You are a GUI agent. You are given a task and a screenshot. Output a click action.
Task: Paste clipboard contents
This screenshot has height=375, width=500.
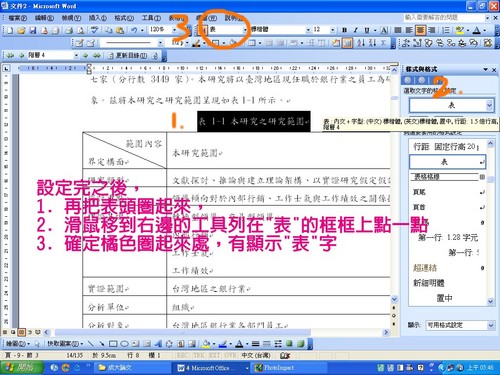pos(120,30)
